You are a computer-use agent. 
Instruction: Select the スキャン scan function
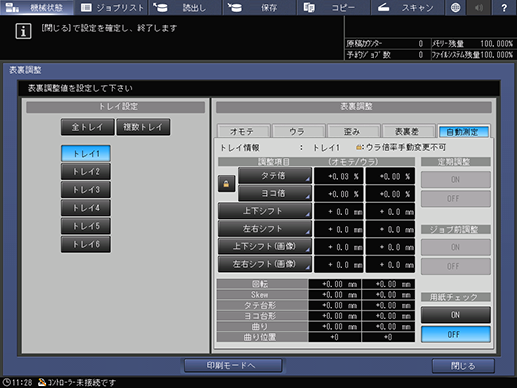(407, 7)
